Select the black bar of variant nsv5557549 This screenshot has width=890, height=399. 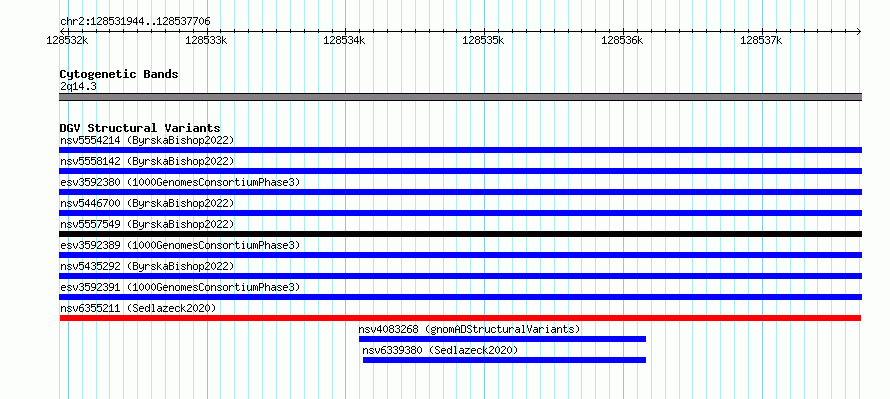click(460, 234)
